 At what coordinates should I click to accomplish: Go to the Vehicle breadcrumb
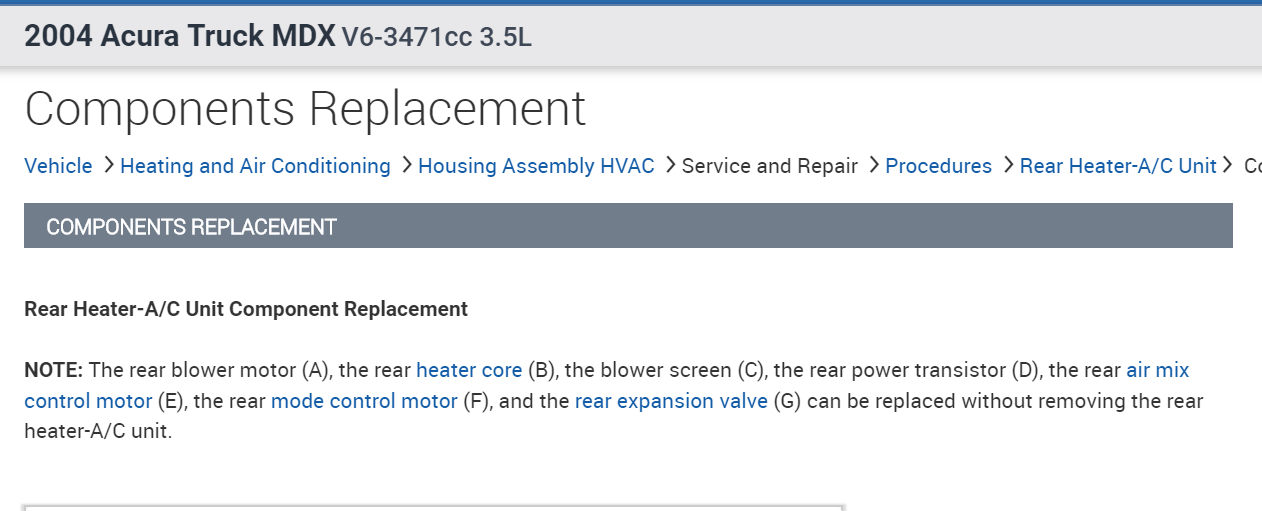[x=58, y=166]
